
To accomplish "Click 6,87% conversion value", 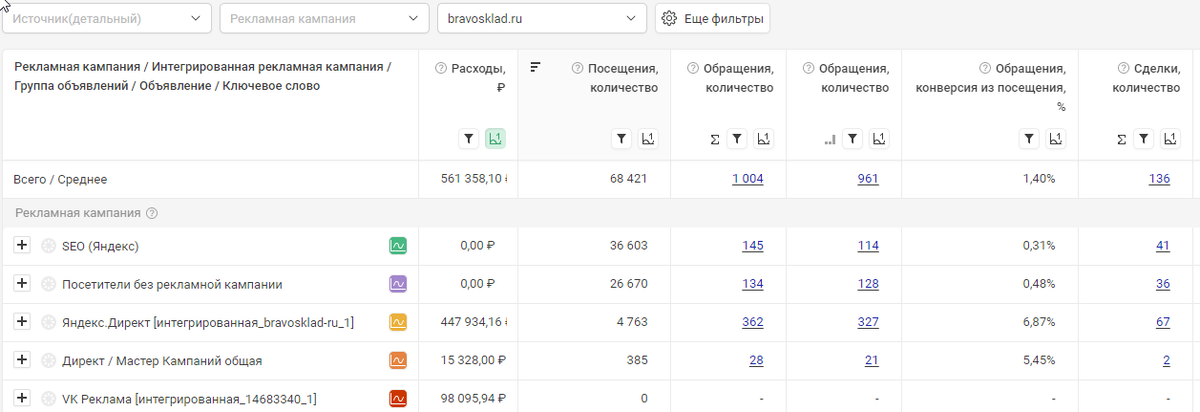I will tap(1038, 322).
